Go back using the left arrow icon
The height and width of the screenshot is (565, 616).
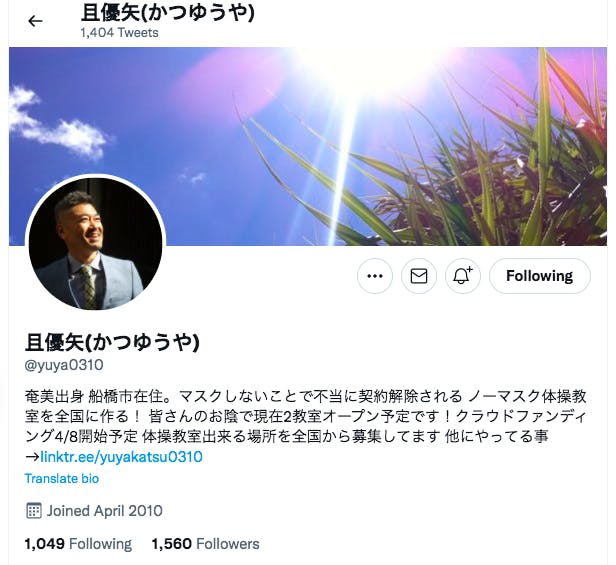coord(35,21)
